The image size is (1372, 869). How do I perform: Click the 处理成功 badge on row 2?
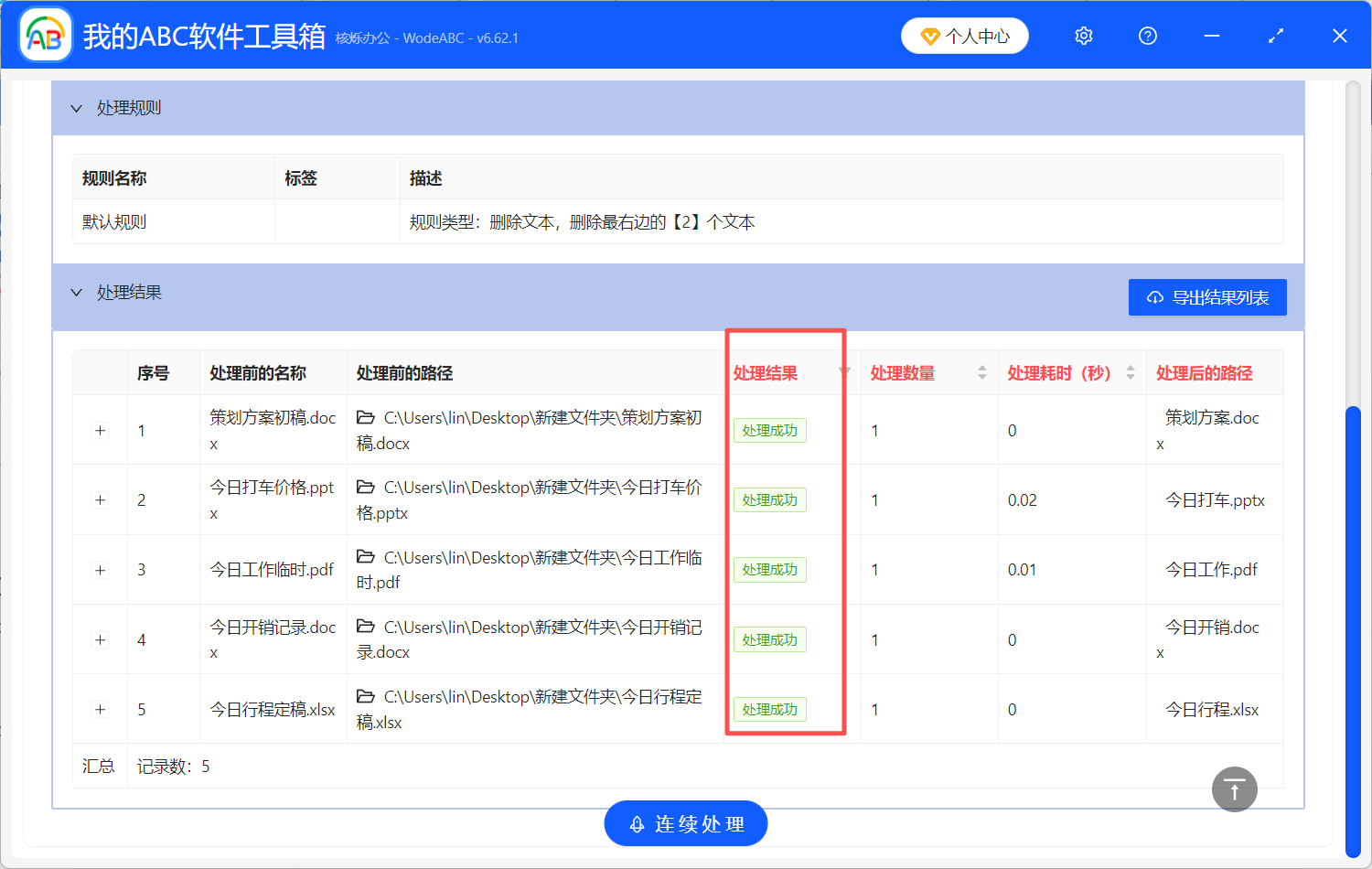769,499
